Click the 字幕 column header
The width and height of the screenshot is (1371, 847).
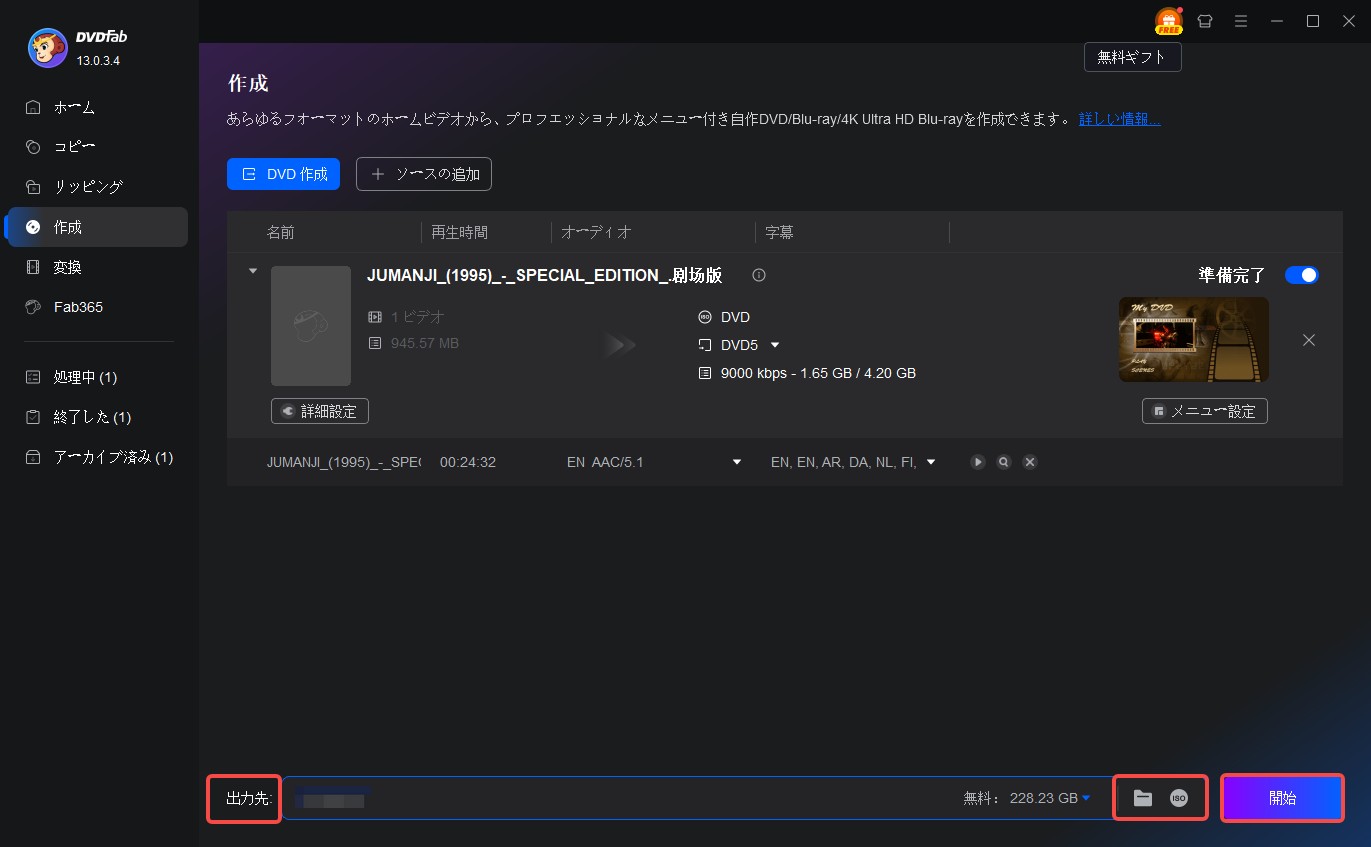(779, 232)
